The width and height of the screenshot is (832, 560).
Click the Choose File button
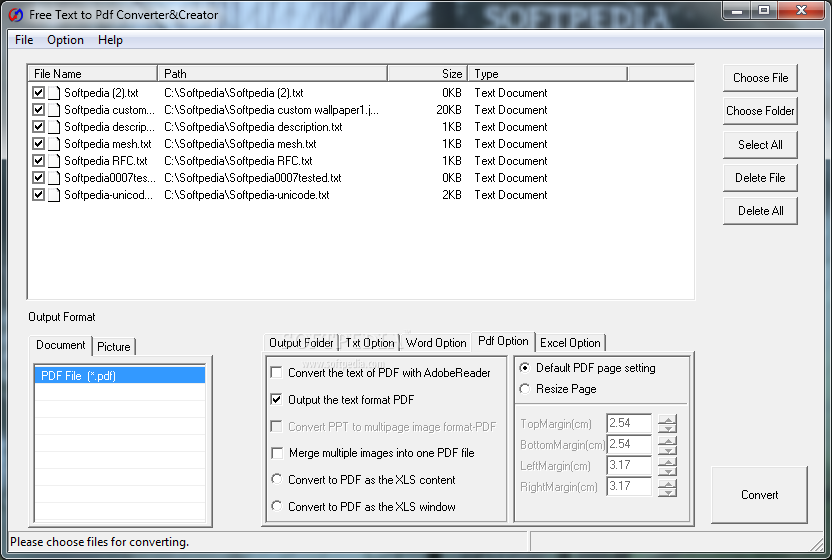pos(760,78)
